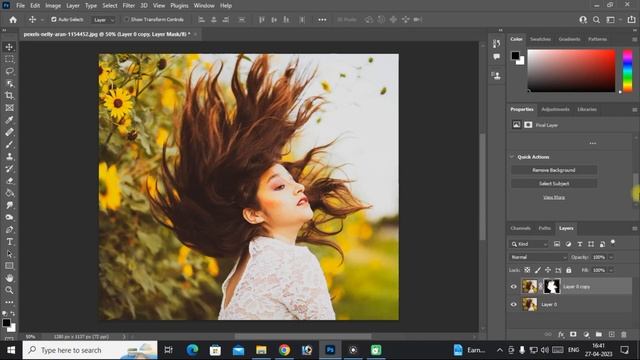The image size is (640, 360).
Task: Open the Filter menu
Action: pyautogui.click(x=129, y=6)
